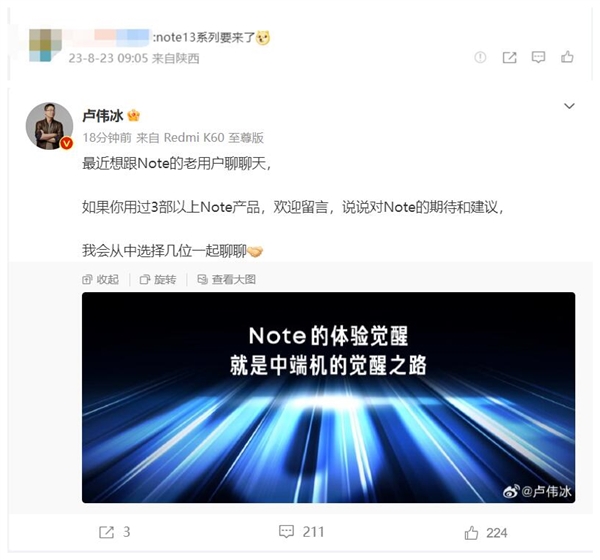
Task: Collapse the image with 收起
Action: tap(100, 279)
